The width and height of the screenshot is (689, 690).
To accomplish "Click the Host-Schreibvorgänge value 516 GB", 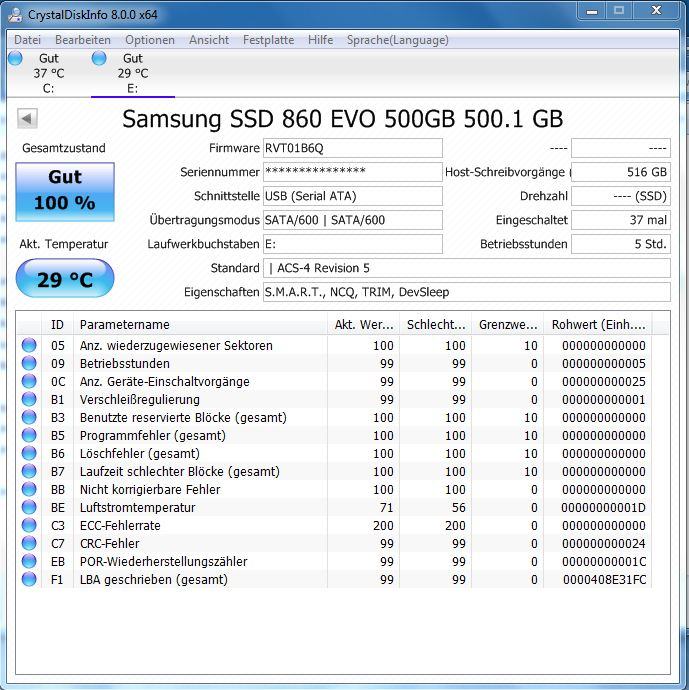I will point(621,172).
